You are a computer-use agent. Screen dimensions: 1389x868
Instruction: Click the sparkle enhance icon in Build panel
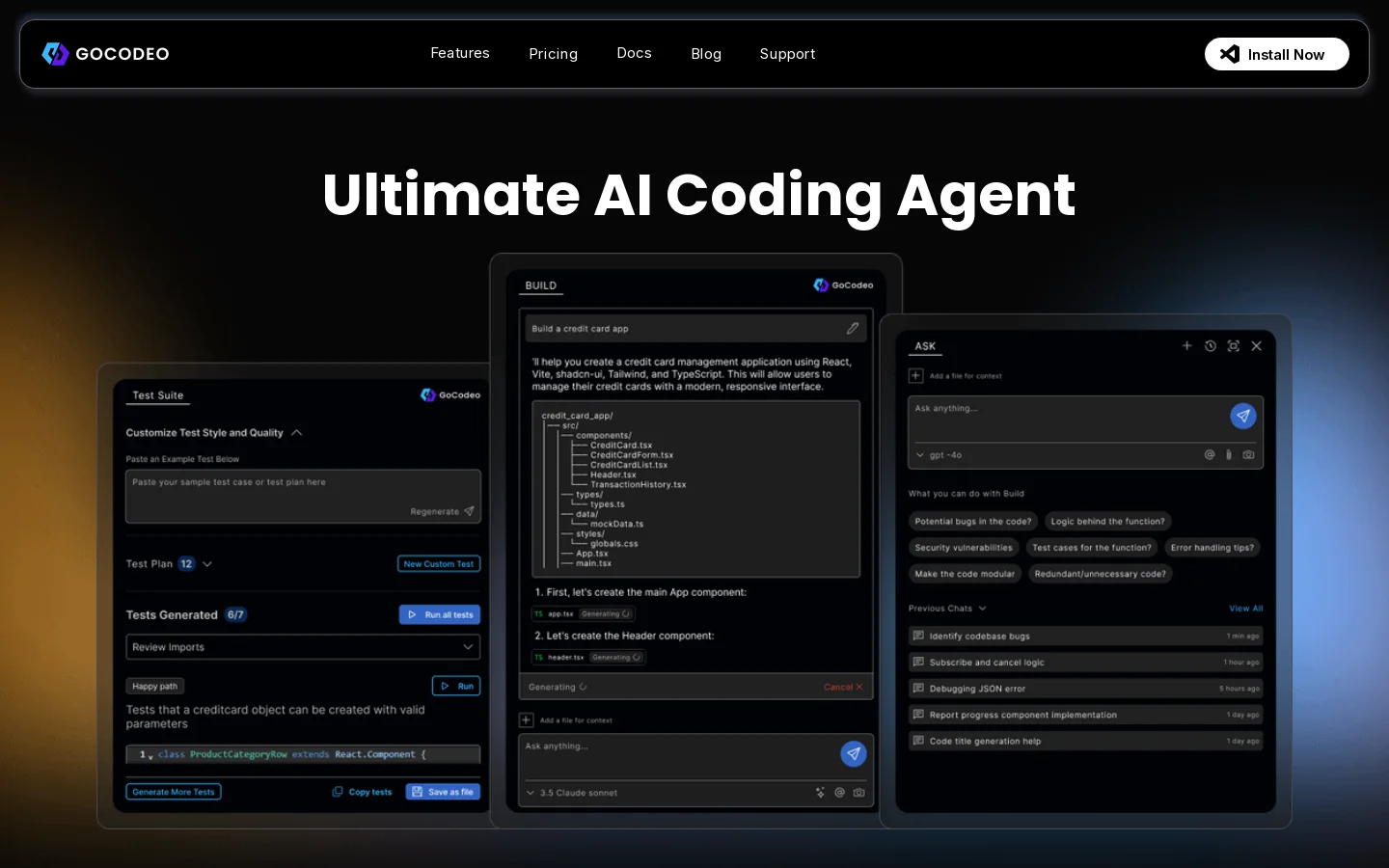tap(820, 793)
